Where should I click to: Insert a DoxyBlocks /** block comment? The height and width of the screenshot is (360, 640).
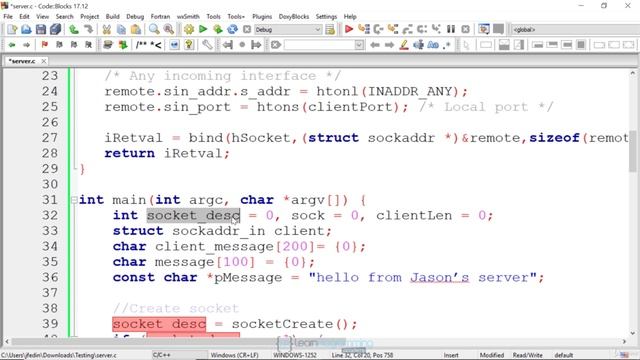coord(141,45)
